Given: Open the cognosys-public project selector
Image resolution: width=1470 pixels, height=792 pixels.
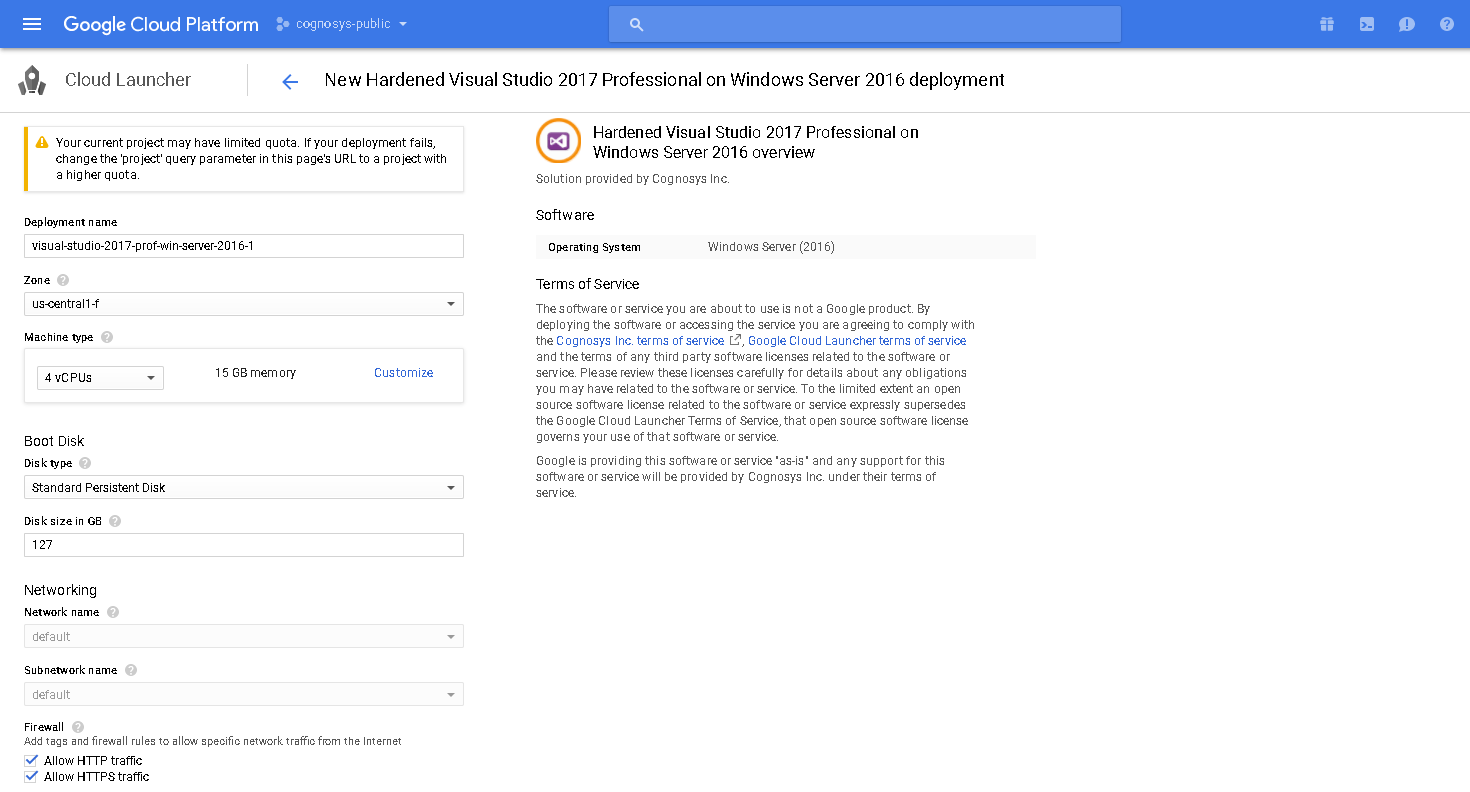Looking at the screenshot, I should pyautogui.click(x=342, y=24).
